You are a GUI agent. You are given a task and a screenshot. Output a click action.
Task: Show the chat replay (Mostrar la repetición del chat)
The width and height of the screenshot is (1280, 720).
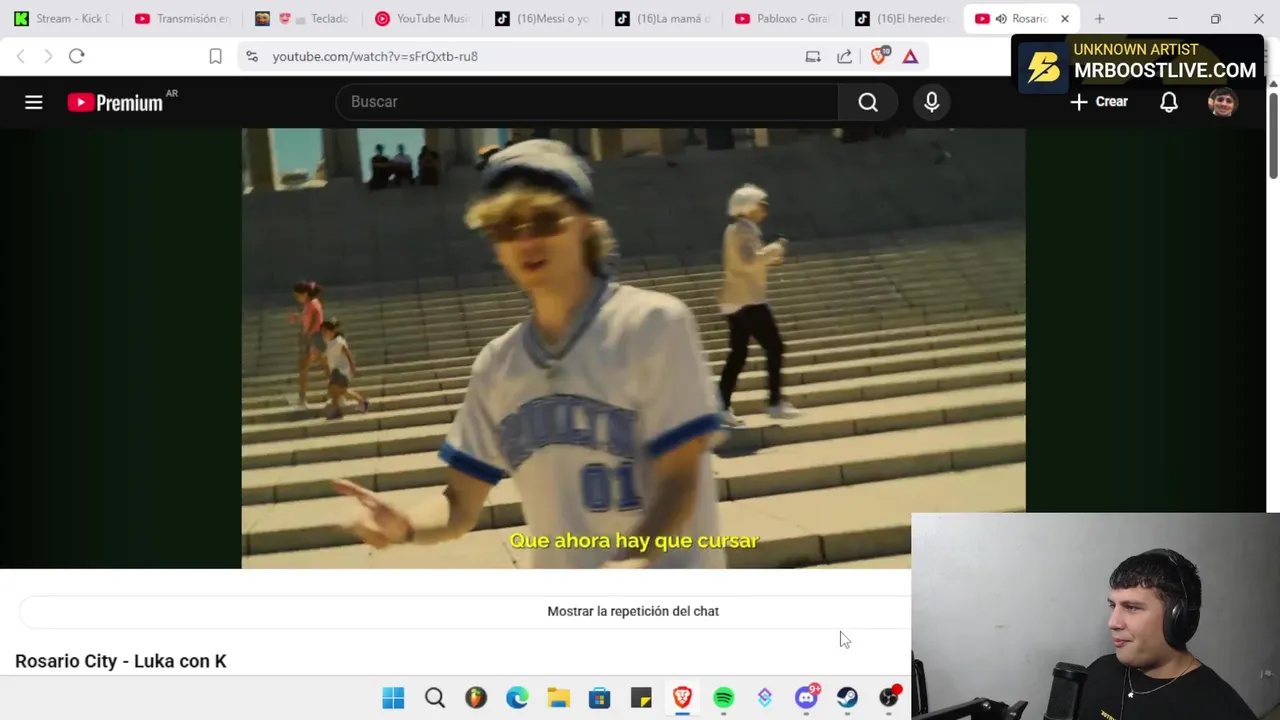(633, 611)
